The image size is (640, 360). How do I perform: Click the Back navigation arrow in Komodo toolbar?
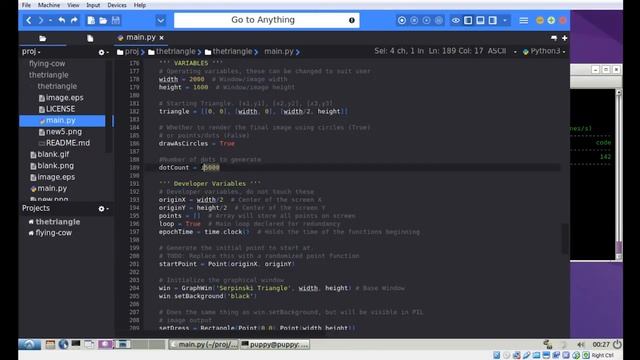click(29, 20)
